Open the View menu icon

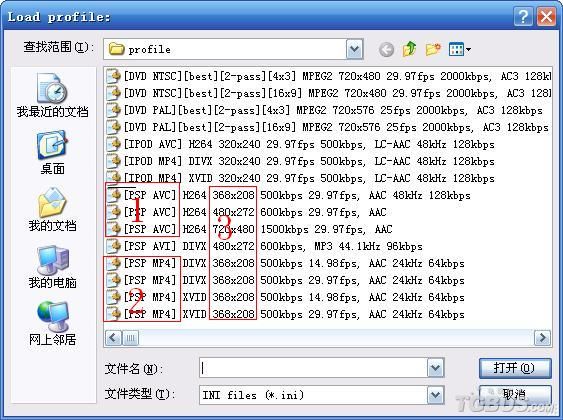tap(460, 49)
